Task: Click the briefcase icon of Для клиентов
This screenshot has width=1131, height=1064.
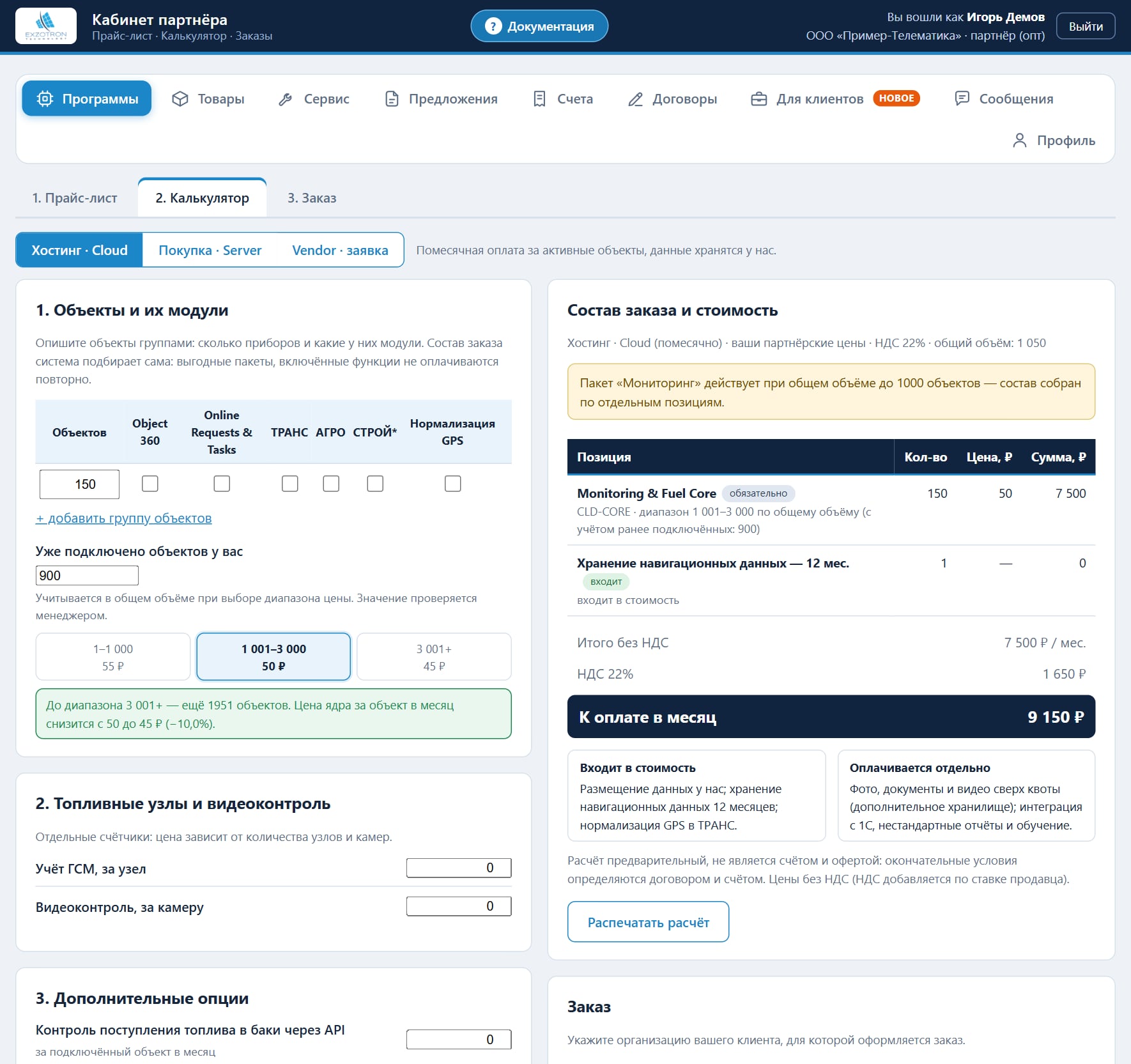Action: pos(758,98)
